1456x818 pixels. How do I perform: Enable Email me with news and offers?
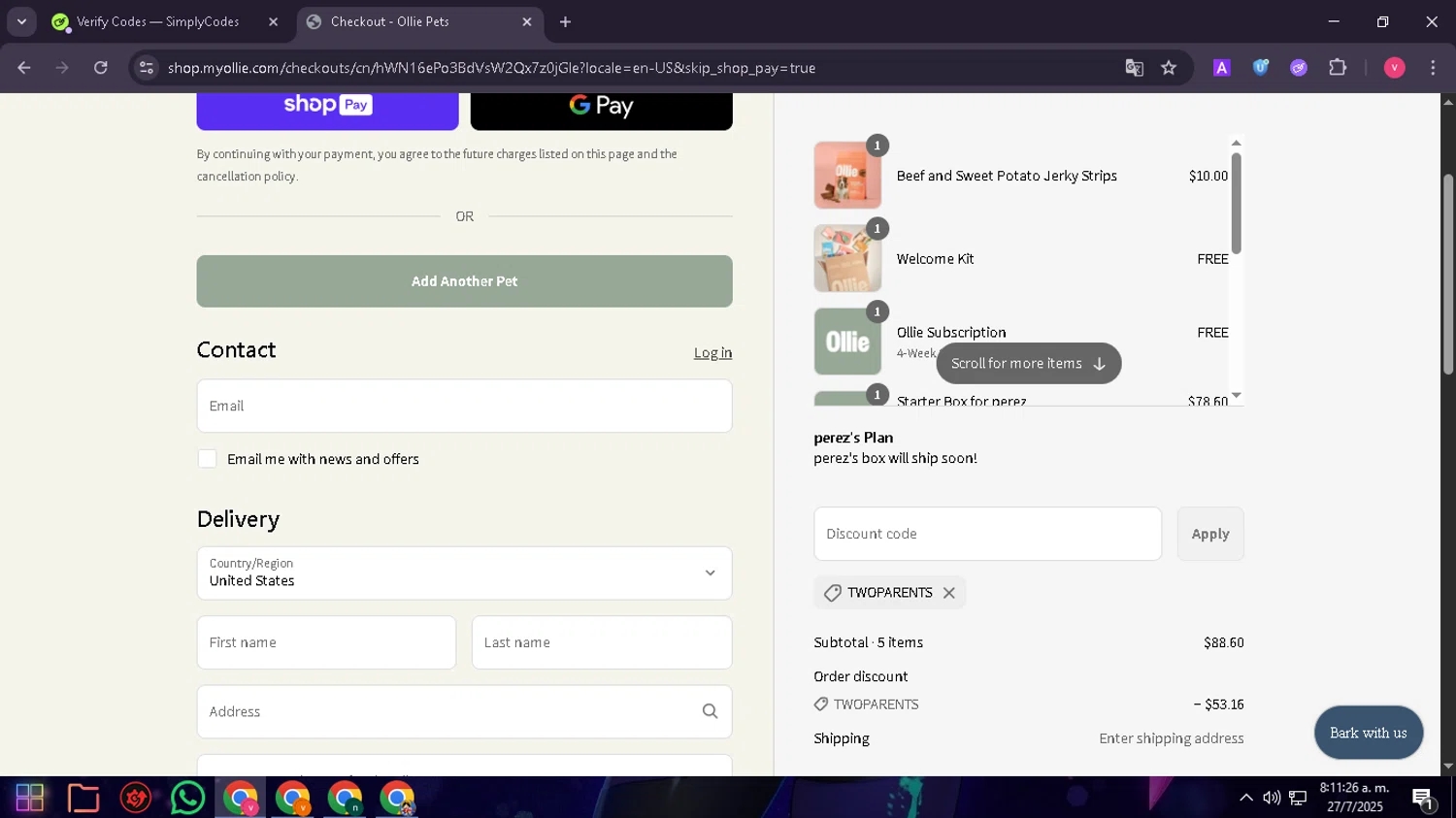coord(208,459)
